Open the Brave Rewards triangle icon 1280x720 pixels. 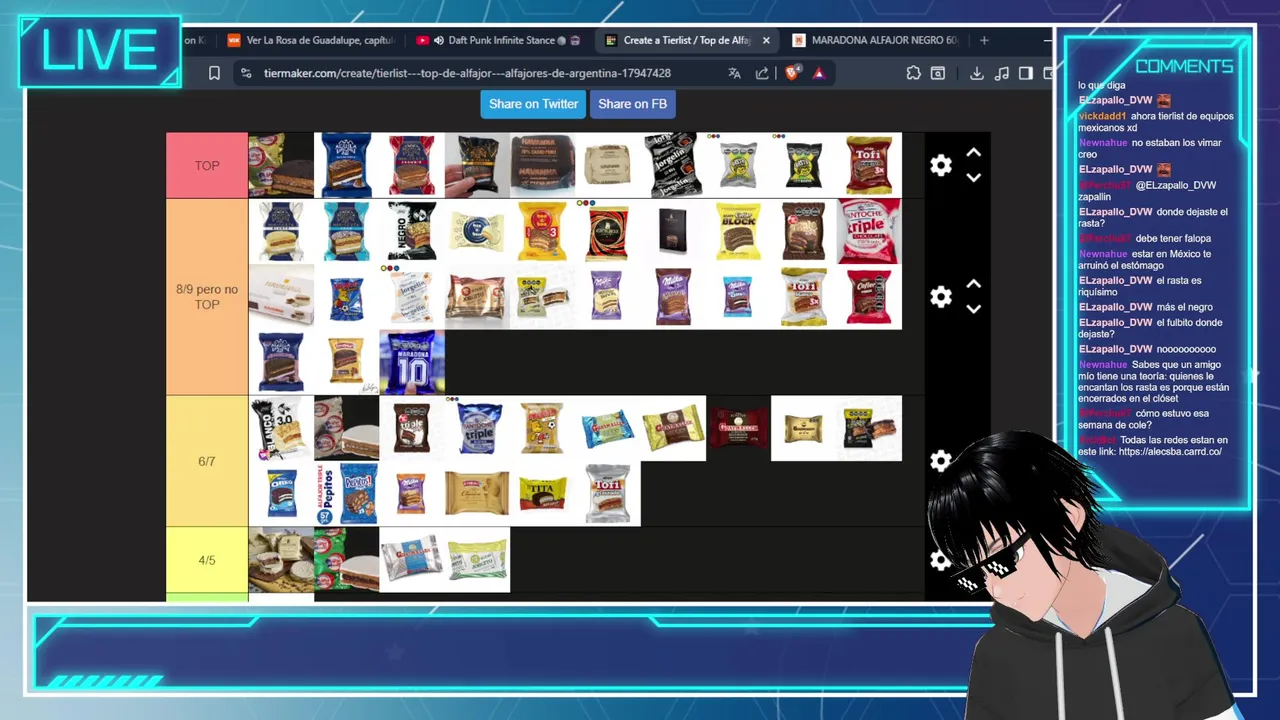coord(819,73)
